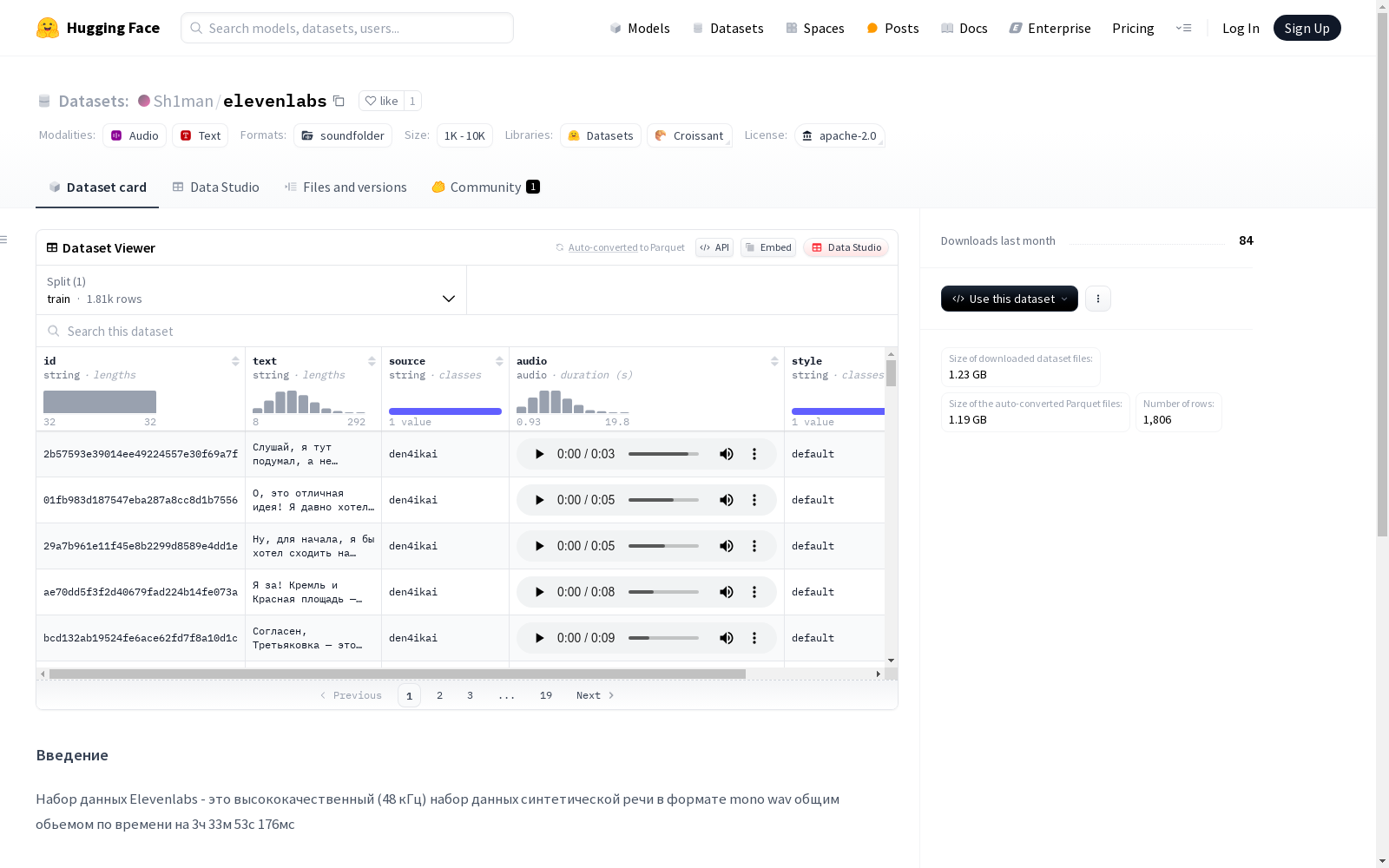Viewport: 1389px width, 868px height.
Task: Filter by the Text modality tag
Action: point(201,135)
